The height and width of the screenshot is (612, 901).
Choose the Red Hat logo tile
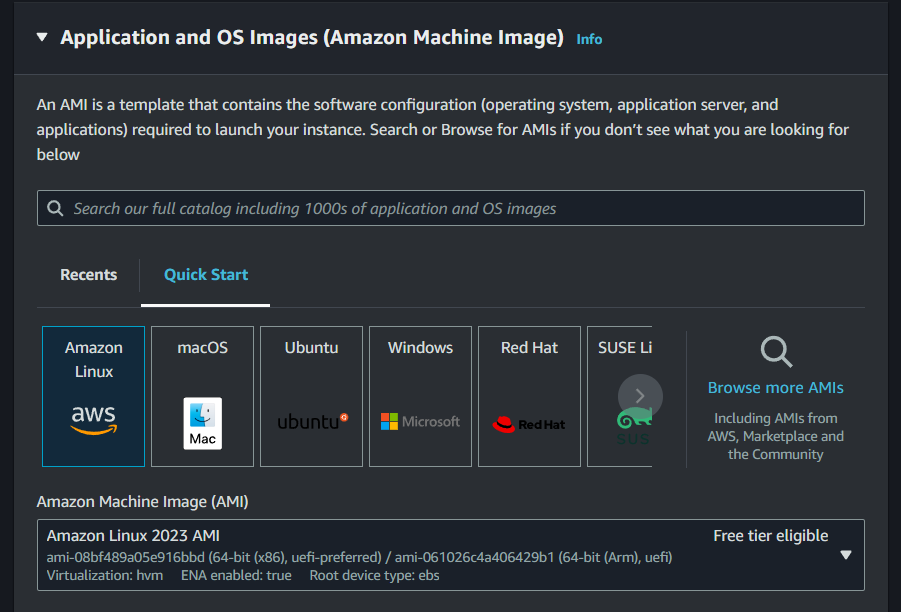click(x=529, y=397)
